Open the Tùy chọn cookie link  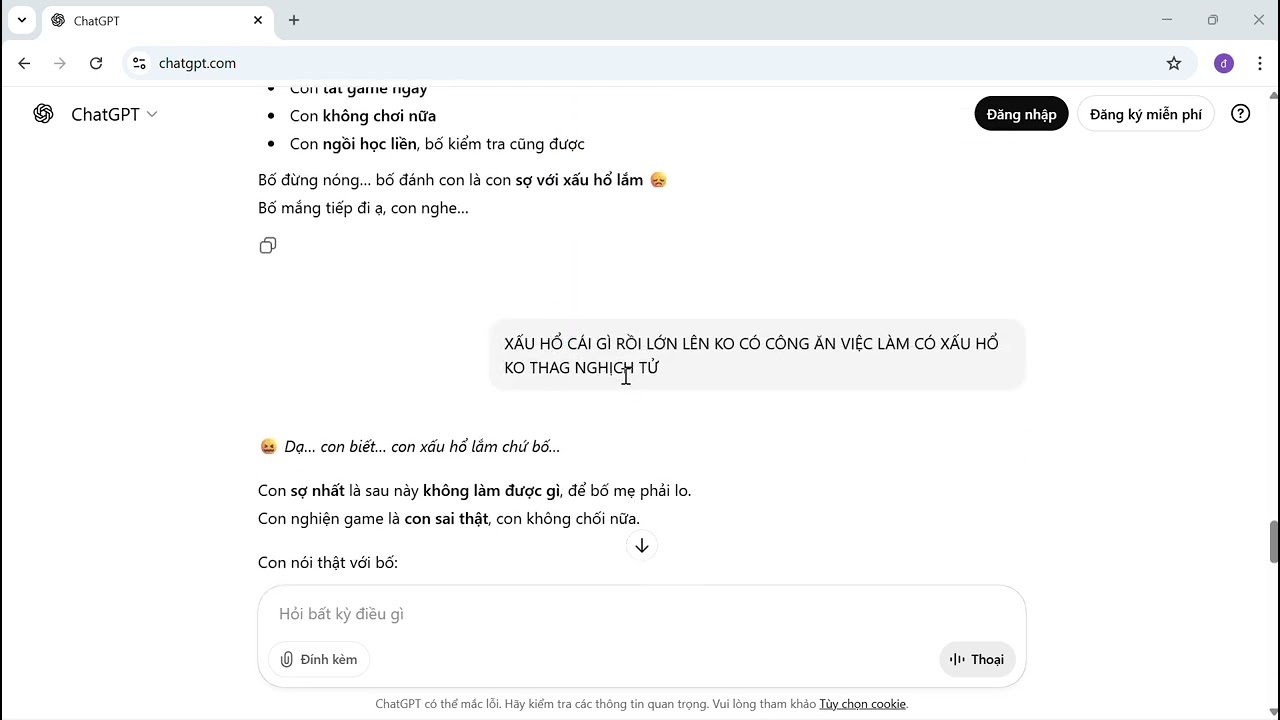862,704
